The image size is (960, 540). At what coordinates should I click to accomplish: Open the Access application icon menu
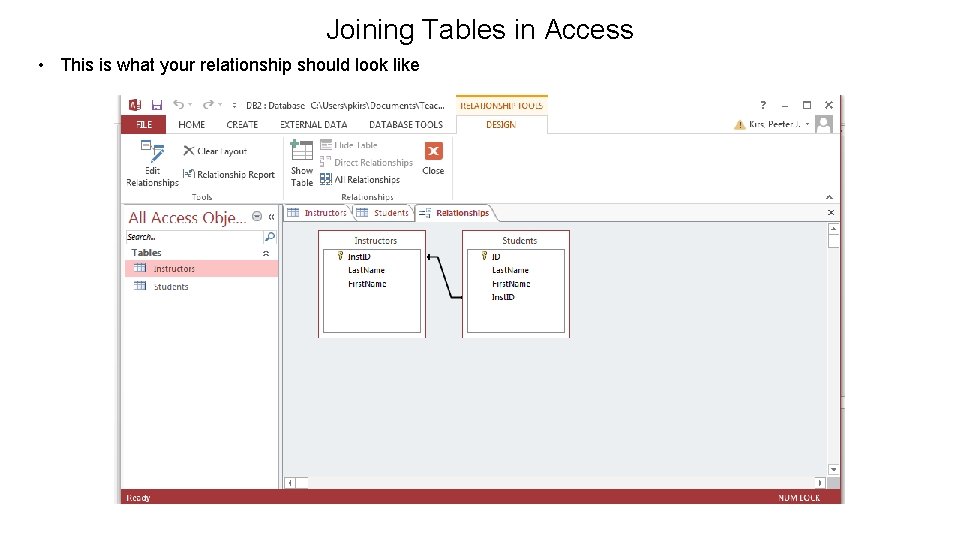[x=135, y=105]
